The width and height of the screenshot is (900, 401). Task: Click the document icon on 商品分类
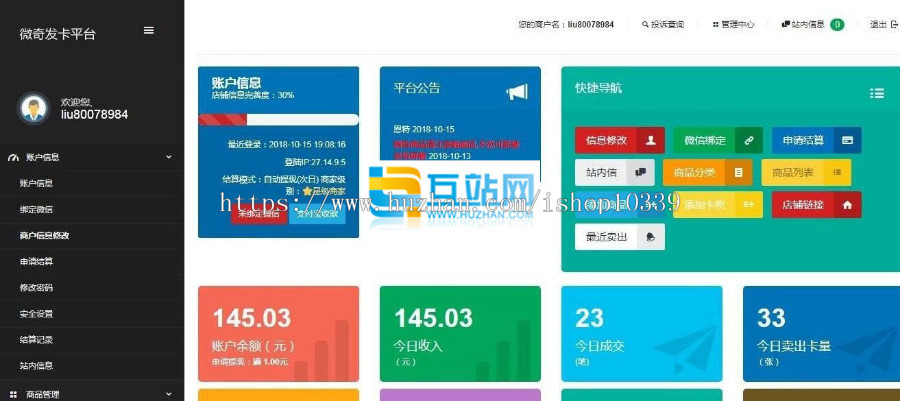tap(739, 172)
